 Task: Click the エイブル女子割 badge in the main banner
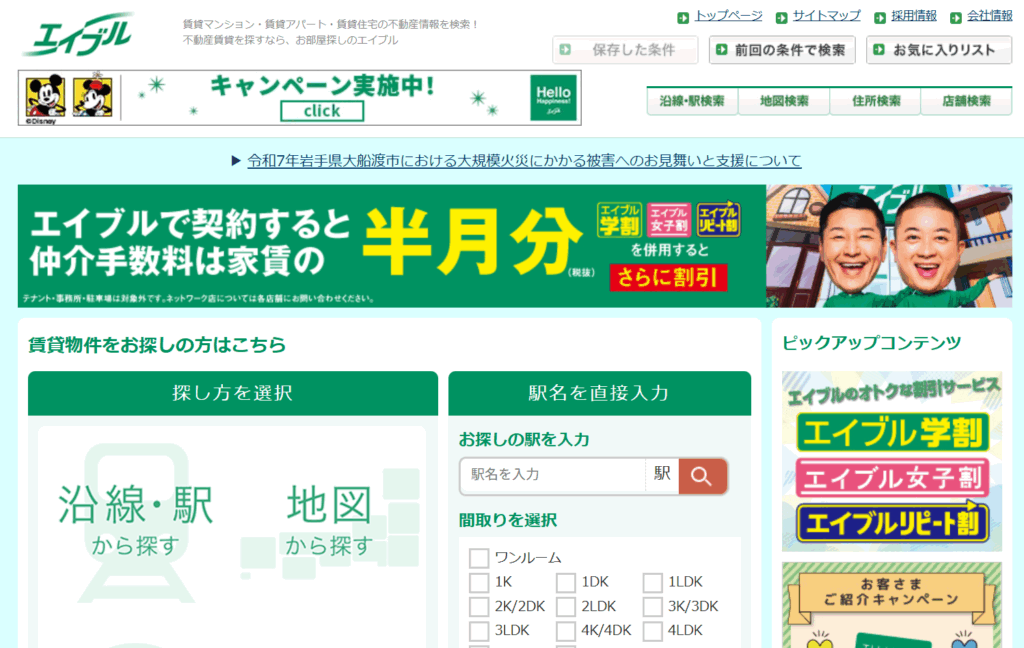(x=669, y=220)
